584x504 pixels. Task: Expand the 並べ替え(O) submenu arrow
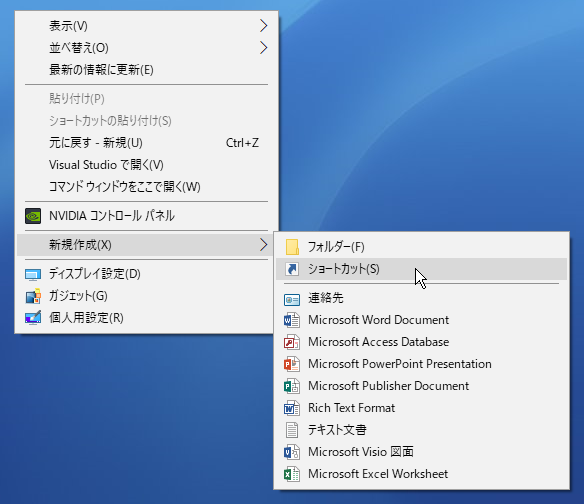coord(264,48)
